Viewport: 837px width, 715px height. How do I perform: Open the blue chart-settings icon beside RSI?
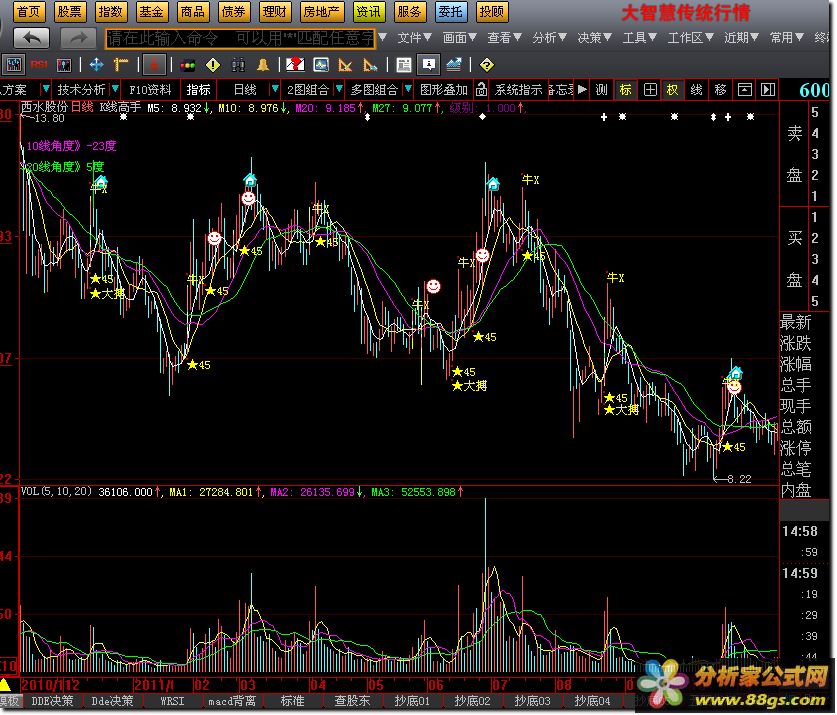click(x=64, y=65)
